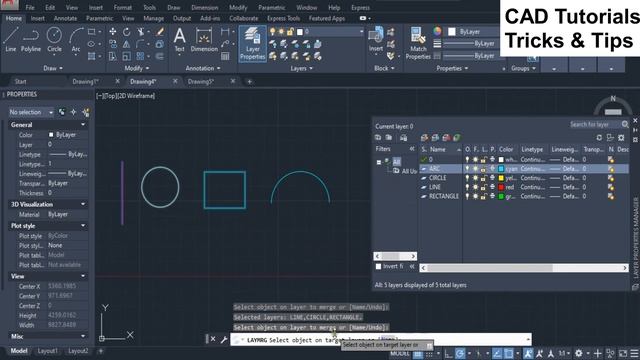The height and width of the screenshot is (360, 640).
Task: Toggle lock for CIRCLE layer
Action: (x=484, y=178)
